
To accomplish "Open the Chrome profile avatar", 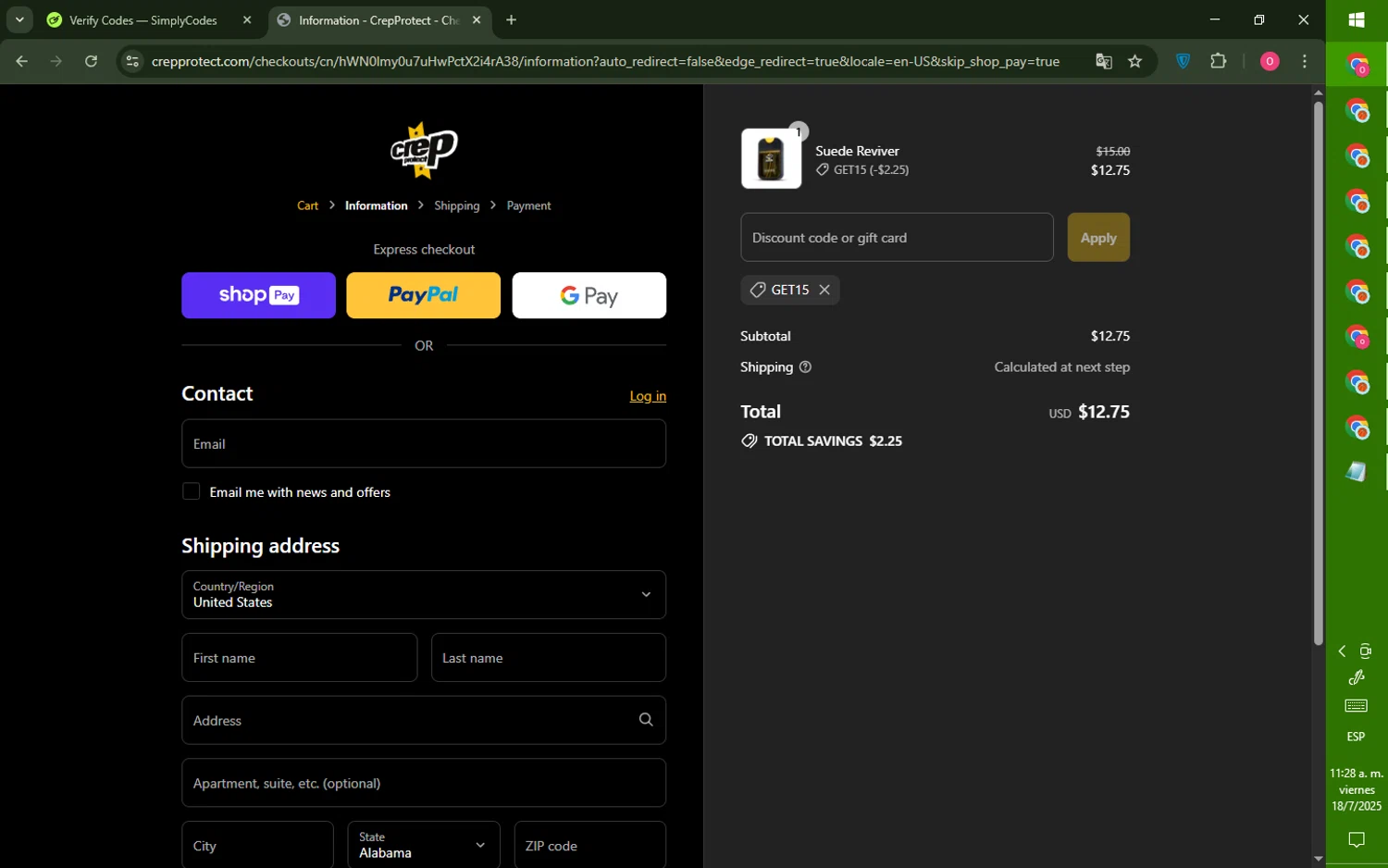I will coord(1270,61).
